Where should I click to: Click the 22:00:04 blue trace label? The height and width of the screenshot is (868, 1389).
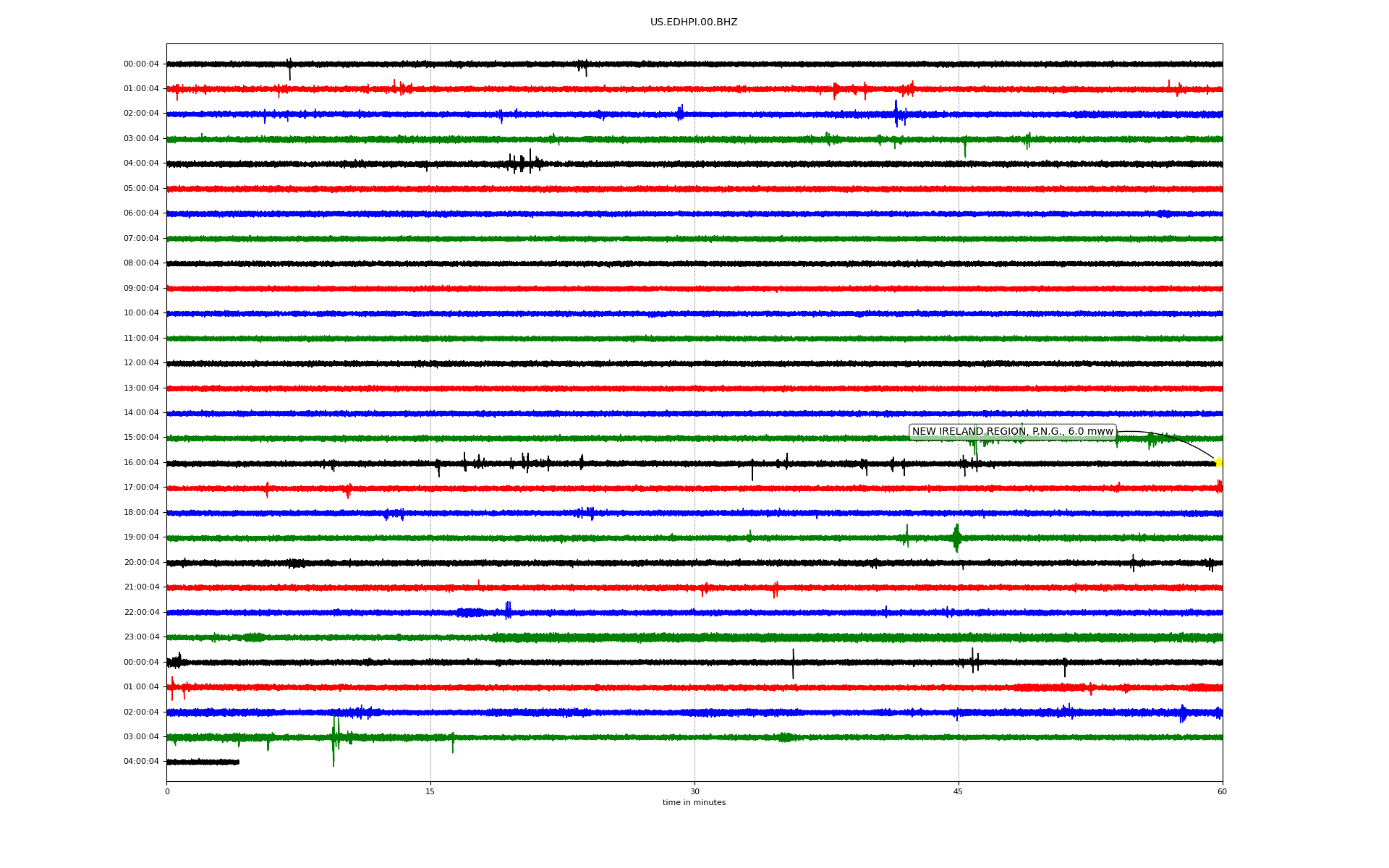point(141,613)
